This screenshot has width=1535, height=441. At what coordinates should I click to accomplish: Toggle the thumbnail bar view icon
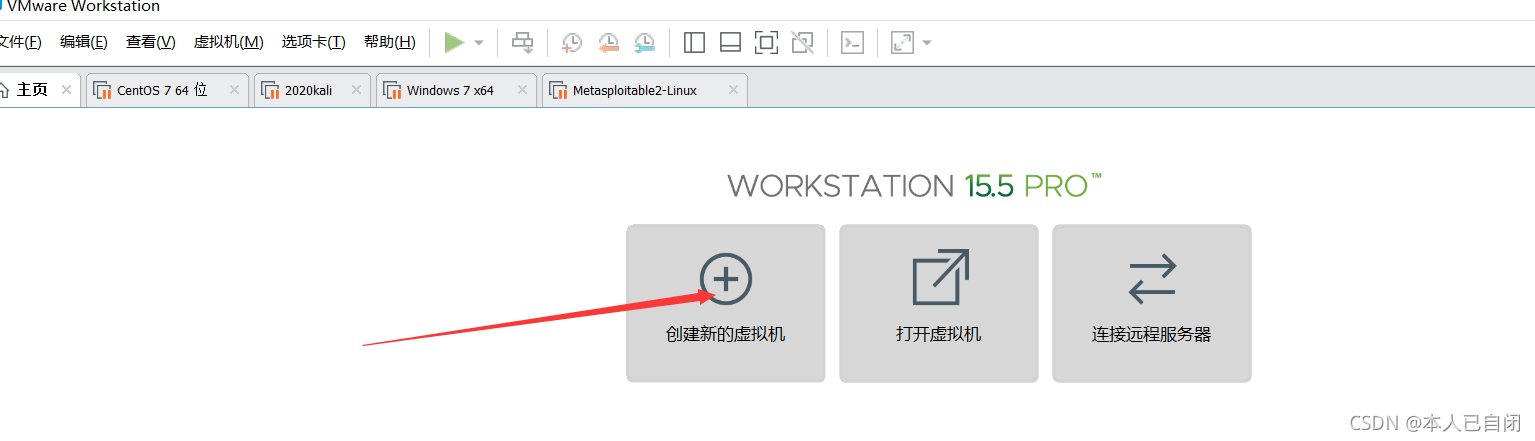(x=730, y=42)
